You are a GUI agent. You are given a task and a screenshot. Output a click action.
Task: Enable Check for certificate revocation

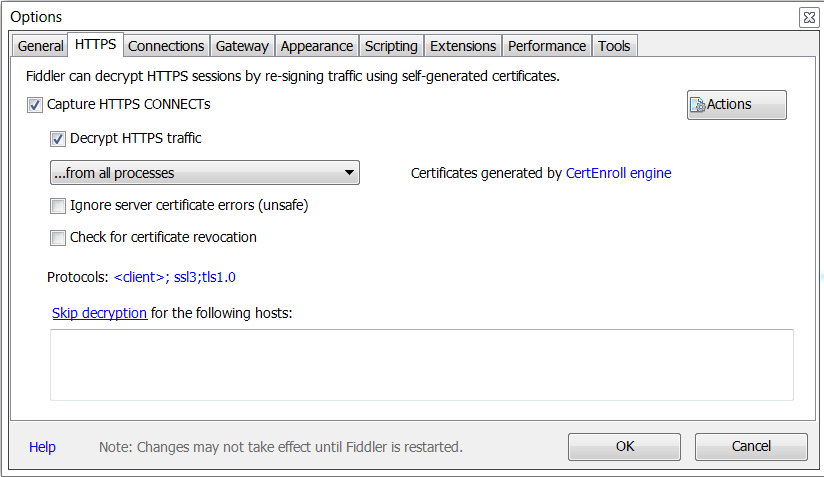[58, 238]
